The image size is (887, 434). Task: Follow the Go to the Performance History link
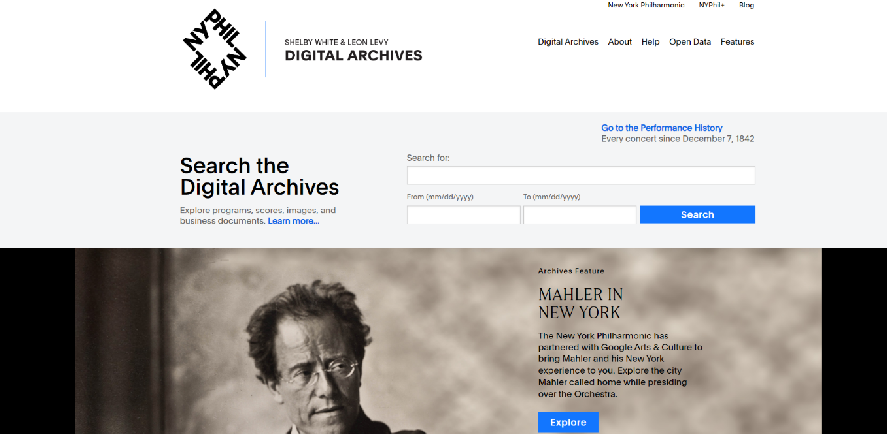click(x=662, y=128)
